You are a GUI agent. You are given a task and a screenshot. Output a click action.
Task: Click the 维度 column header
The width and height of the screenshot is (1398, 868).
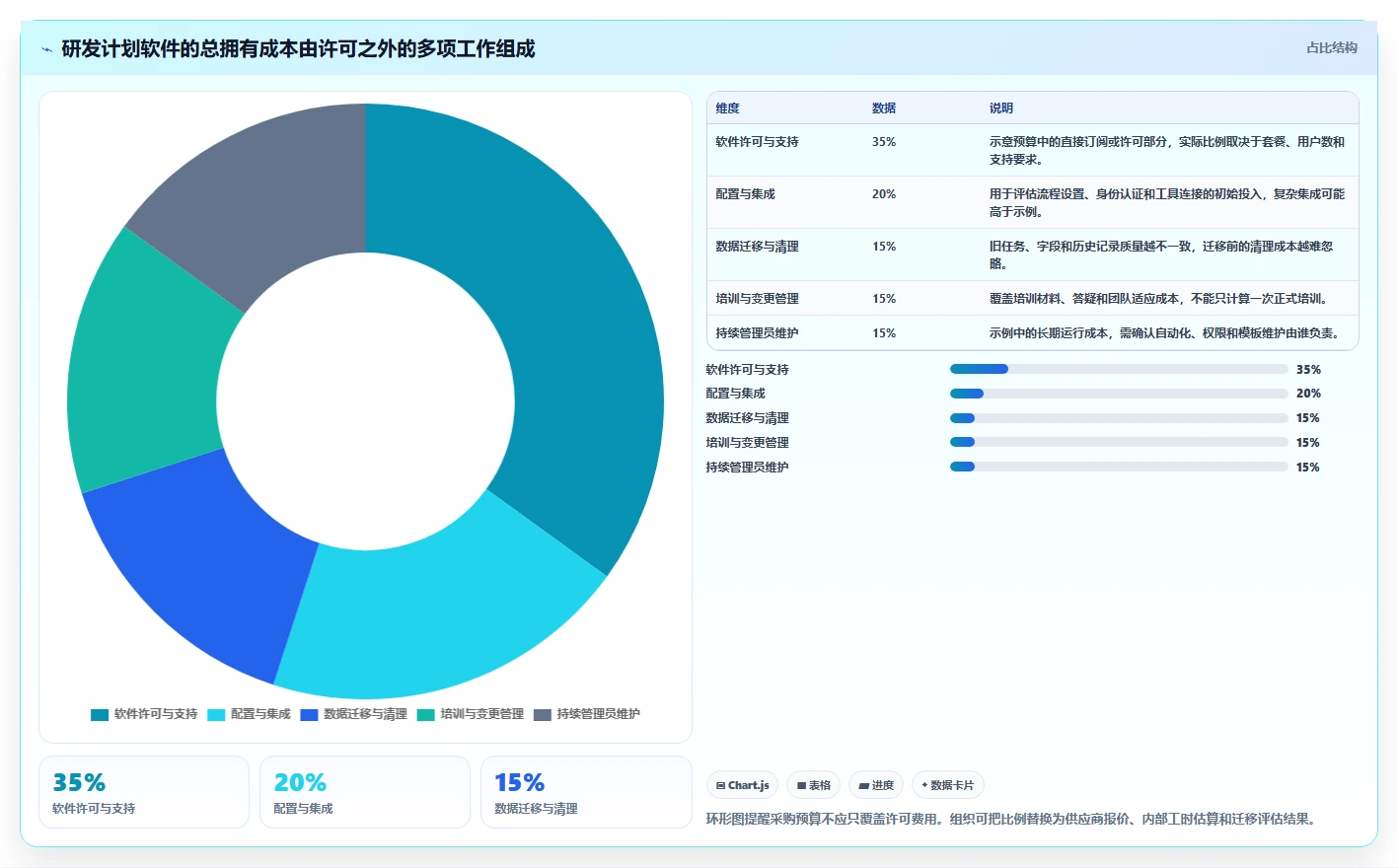point(727,108)
